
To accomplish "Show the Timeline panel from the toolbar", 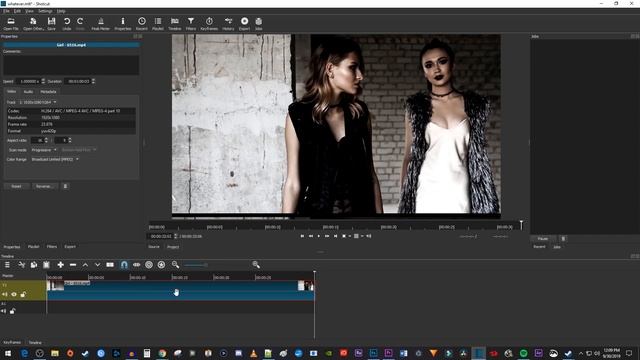I will [175, 24].
